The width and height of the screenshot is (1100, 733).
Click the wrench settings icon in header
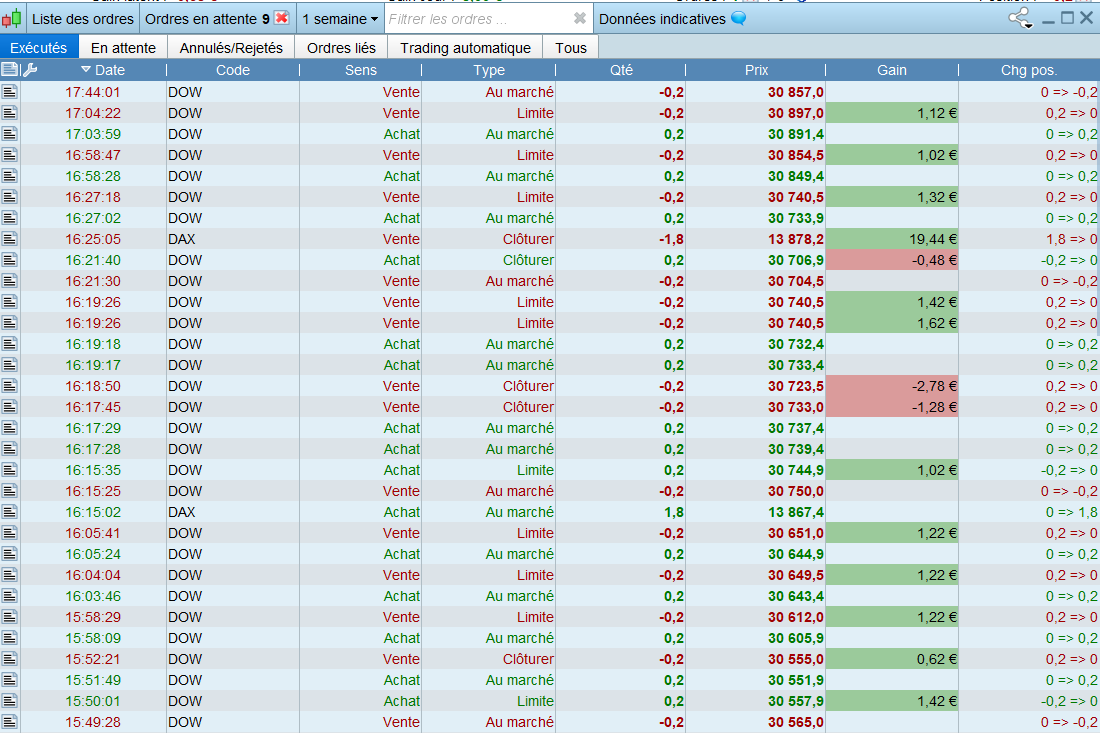[29, 70]
